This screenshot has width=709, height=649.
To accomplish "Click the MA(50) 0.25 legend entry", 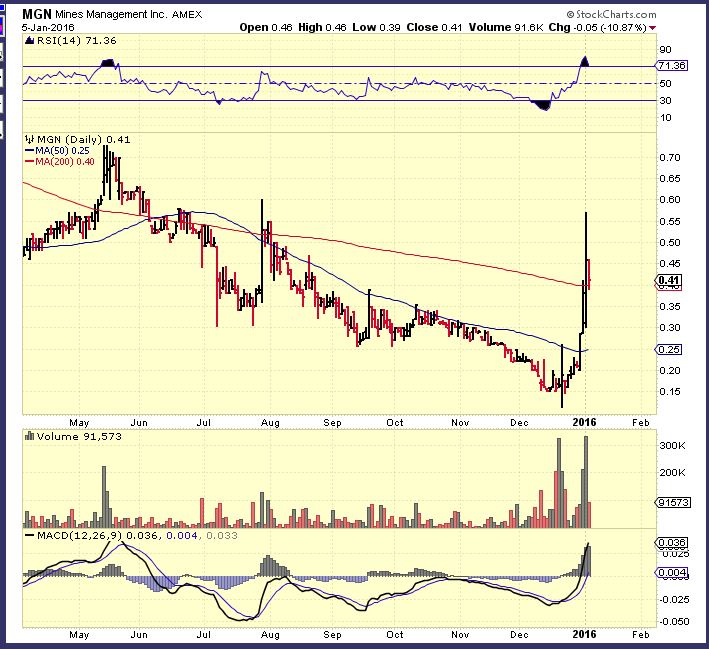I will pyautogui.click(x=62, y=151).
